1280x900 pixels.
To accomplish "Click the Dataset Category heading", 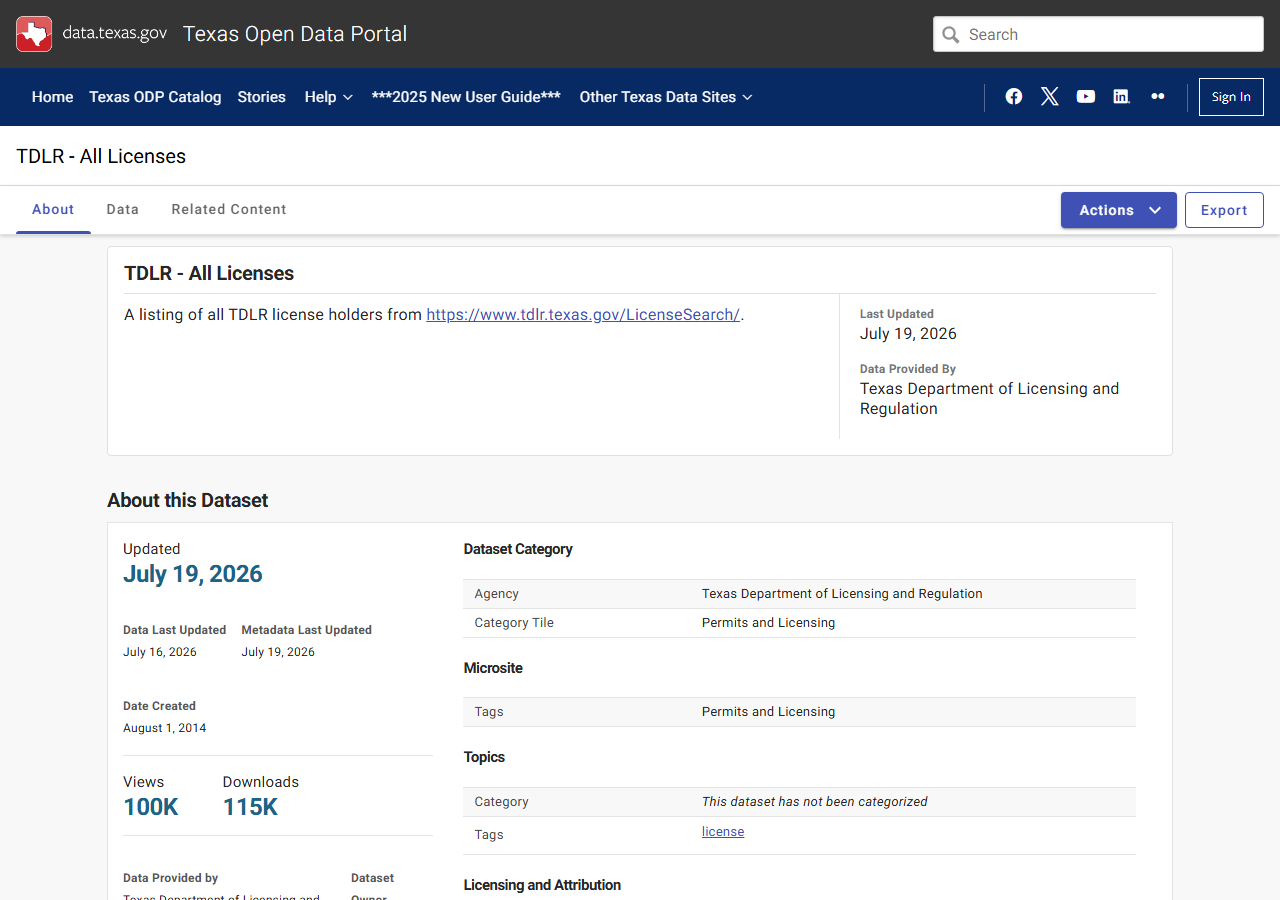I will [518, 549].
